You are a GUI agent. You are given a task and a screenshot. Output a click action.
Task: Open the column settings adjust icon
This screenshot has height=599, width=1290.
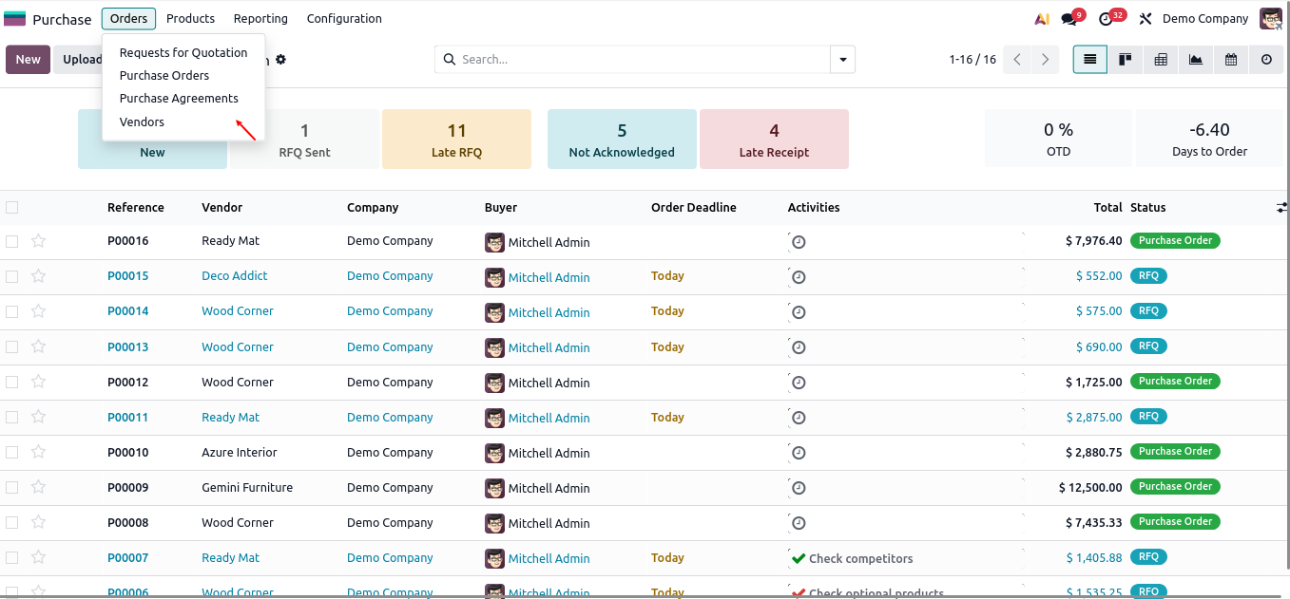(1281, 208)
